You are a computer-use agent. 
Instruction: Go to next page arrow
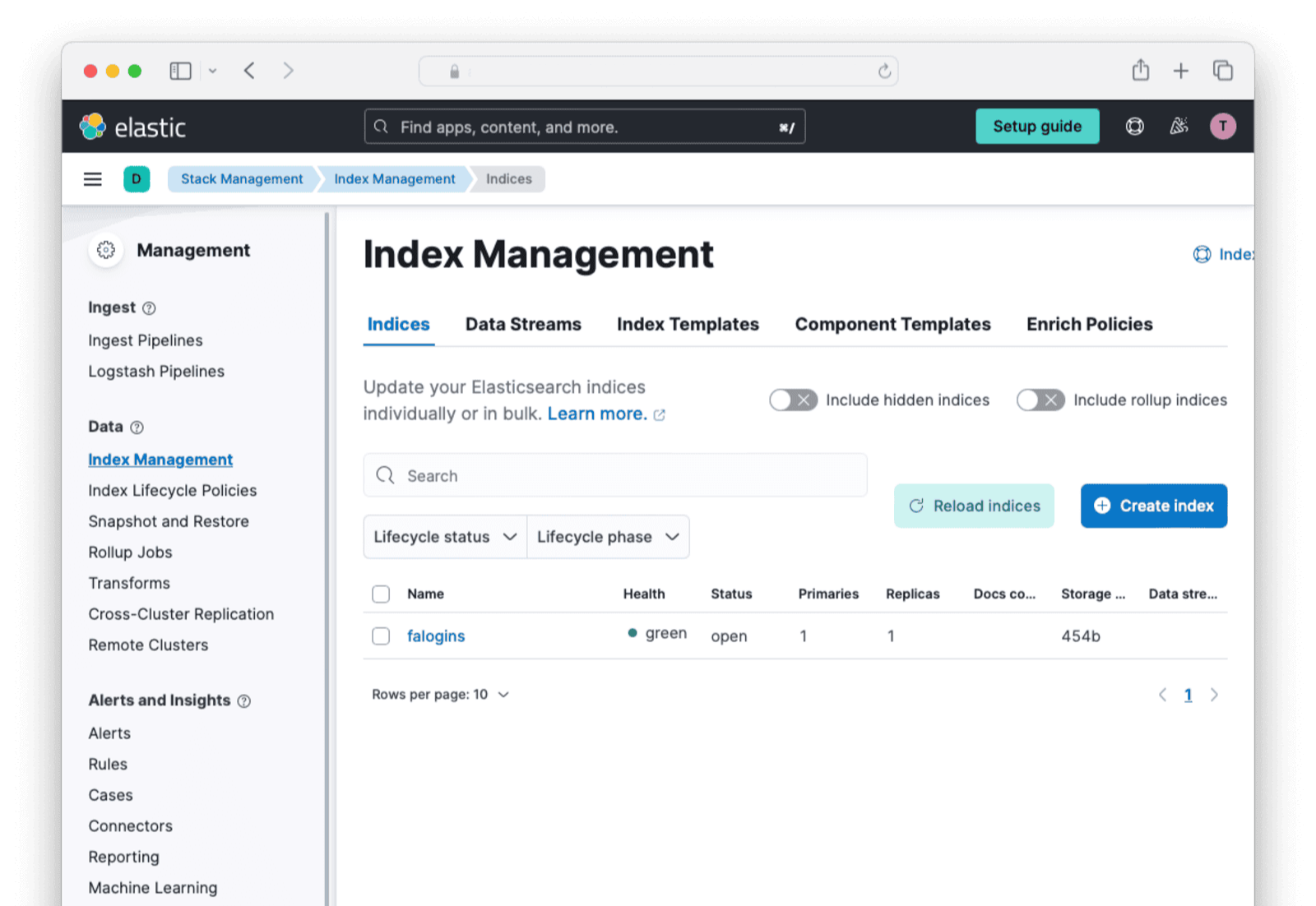[1214, 695]
